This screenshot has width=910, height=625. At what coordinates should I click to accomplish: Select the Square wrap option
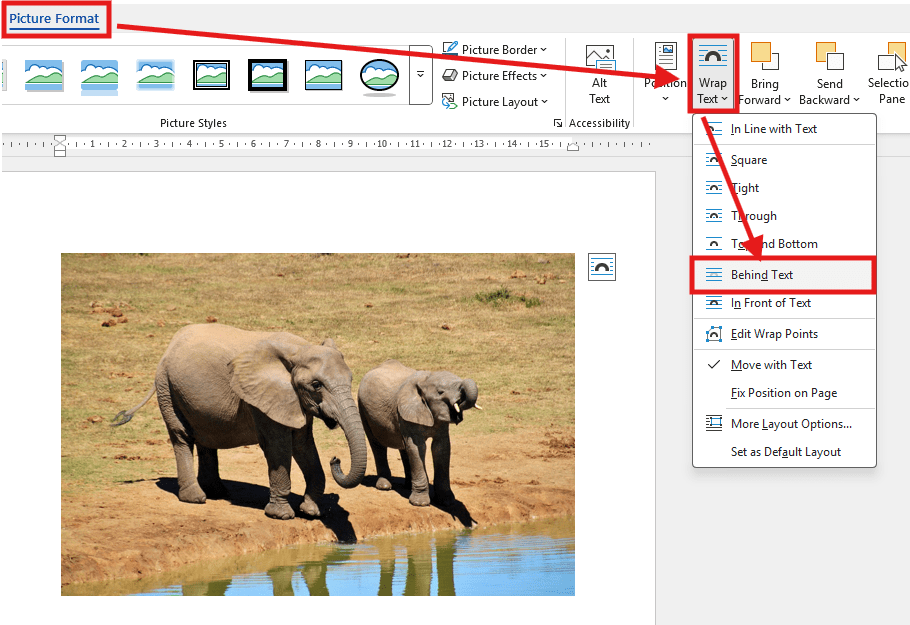749,159
